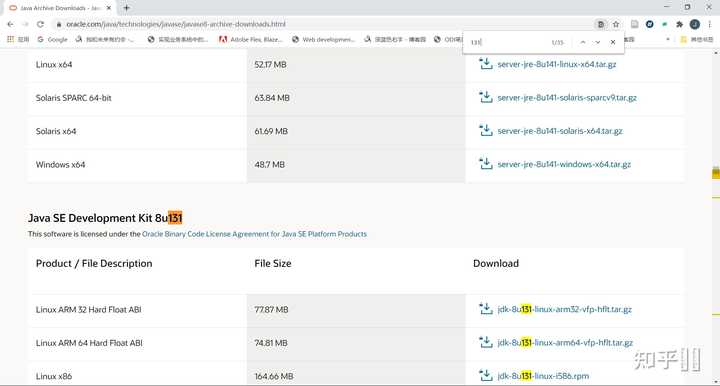
Task: Click download icon for server-jre linux-x64
Action: [x=485, y=63]
